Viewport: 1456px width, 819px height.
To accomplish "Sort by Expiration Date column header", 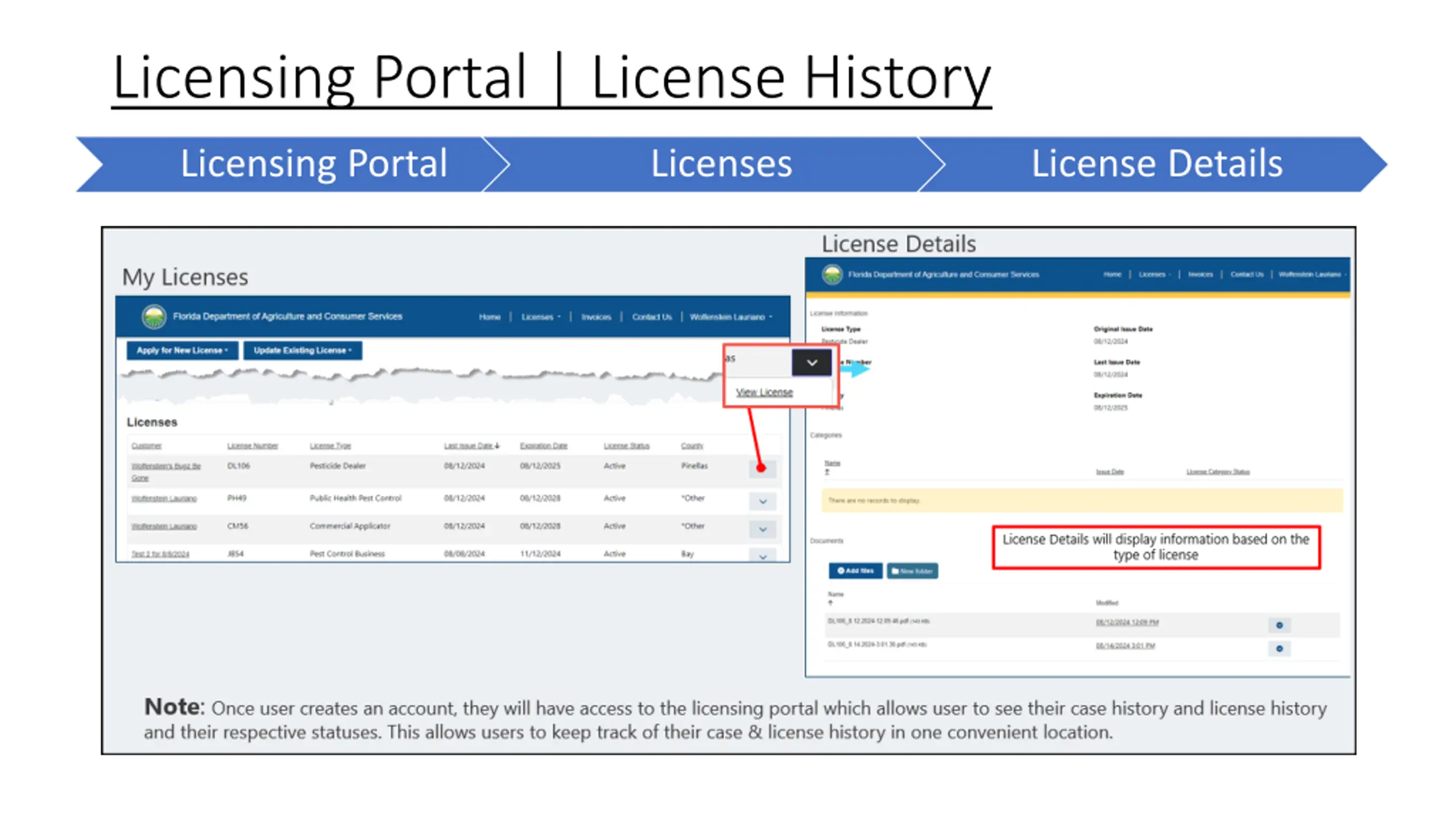I will coord(543,446).
